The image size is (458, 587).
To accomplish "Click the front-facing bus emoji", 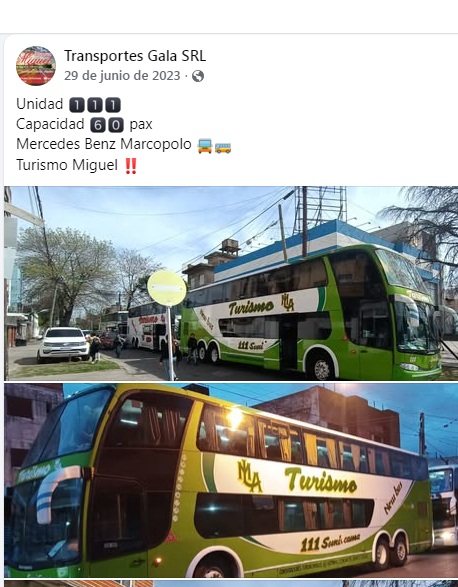I will point(205,146).
